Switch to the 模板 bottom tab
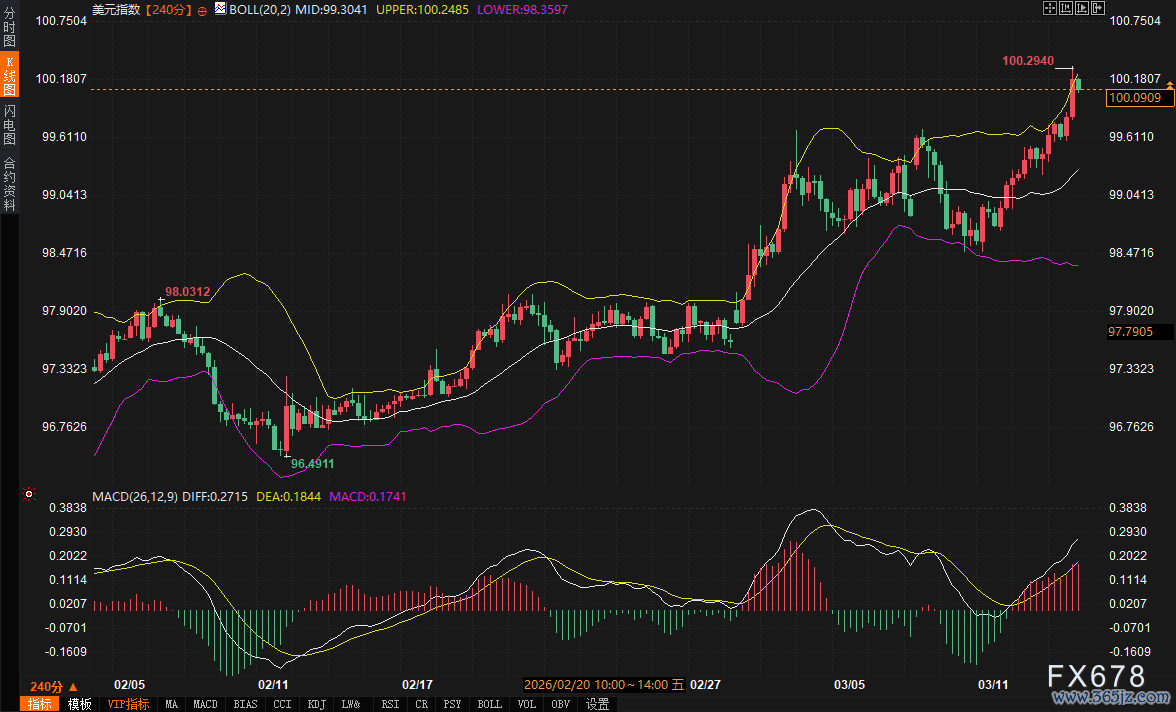Viewport: 1176px width, 712px height. coord(80,704)
